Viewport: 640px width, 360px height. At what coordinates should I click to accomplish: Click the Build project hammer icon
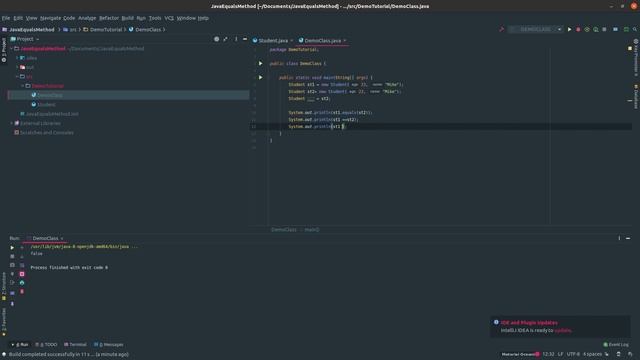pyautogui.click(x=502, y=29)
